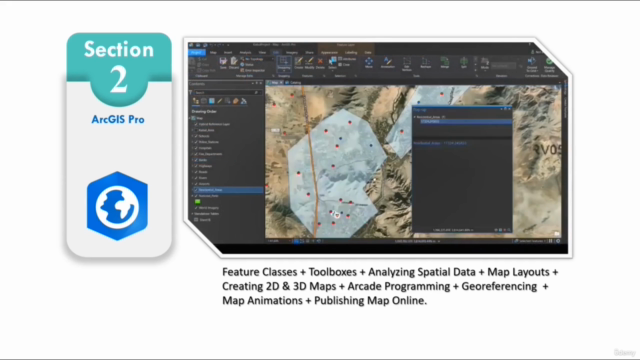Viewport: 640px width, 360px height.
Task: Toggle Highways layer checkbox
Action: [196, 166]
